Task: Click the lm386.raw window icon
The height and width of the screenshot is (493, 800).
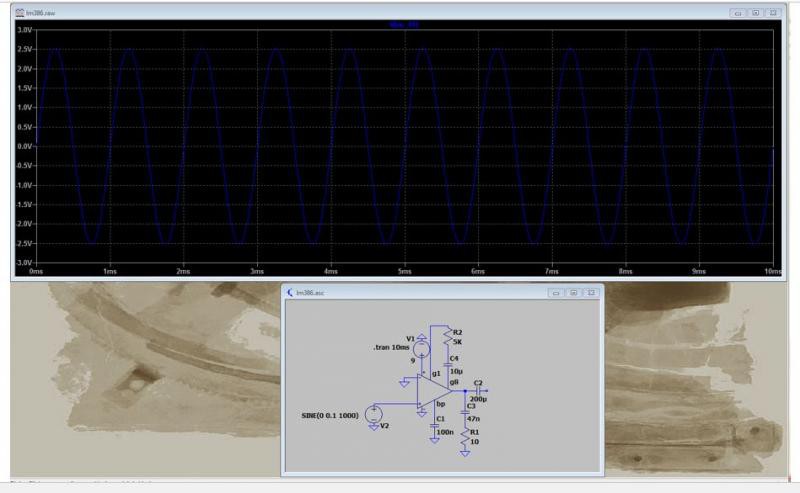Action: coord(22,14)
